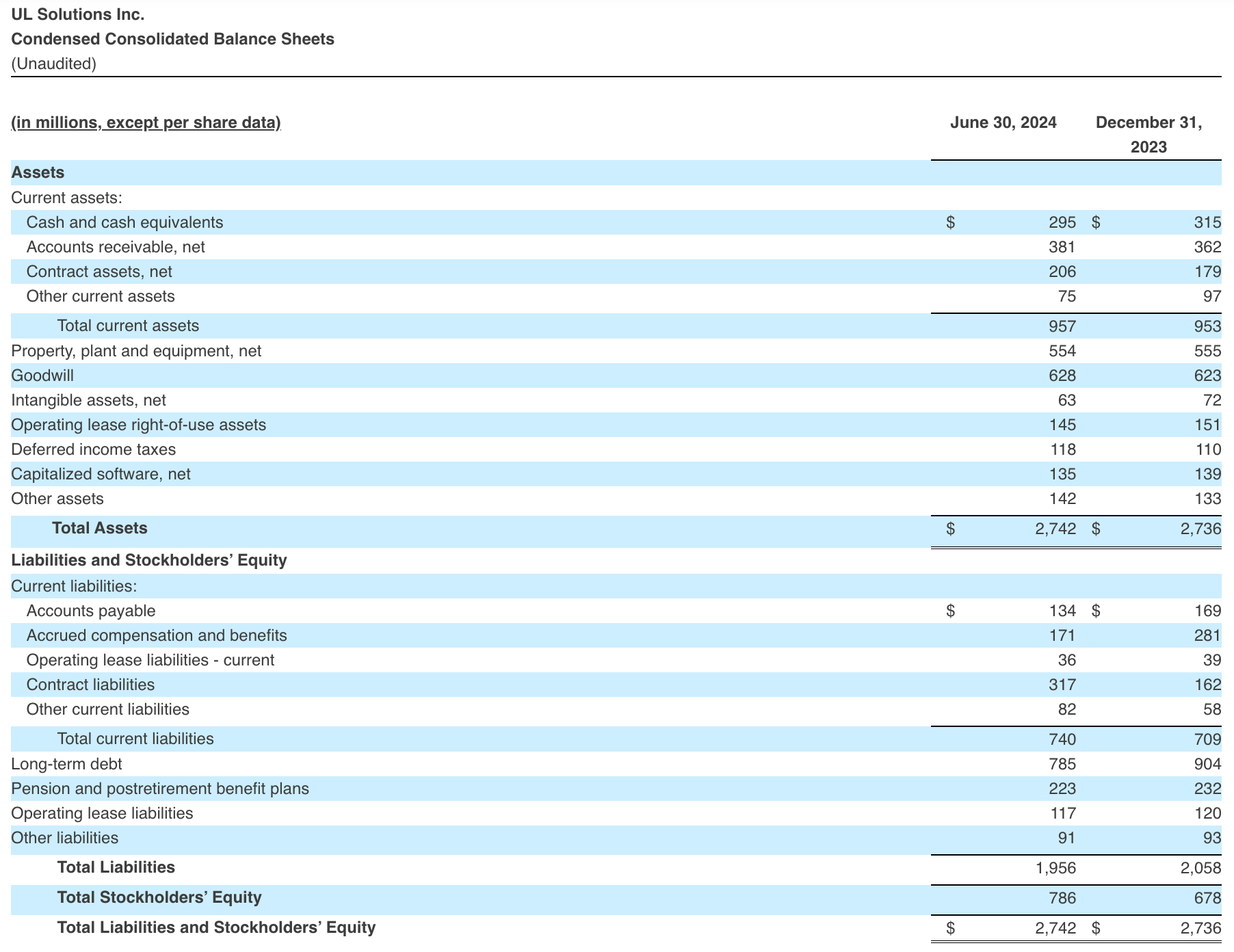The image size is (1234, 952).
Task: Click the 'Accounts receivable, net' label
Action: 116,247
